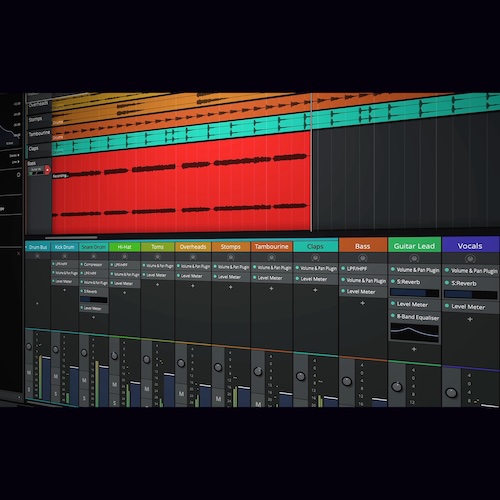This screenshot has width=500, height=500.
Task: Mute the Drum Bus channel
Action: [29, 372]
